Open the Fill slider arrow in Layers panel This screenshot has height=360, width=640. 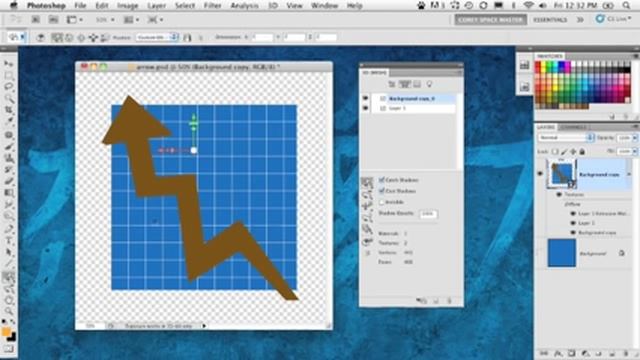click(635, 151)
